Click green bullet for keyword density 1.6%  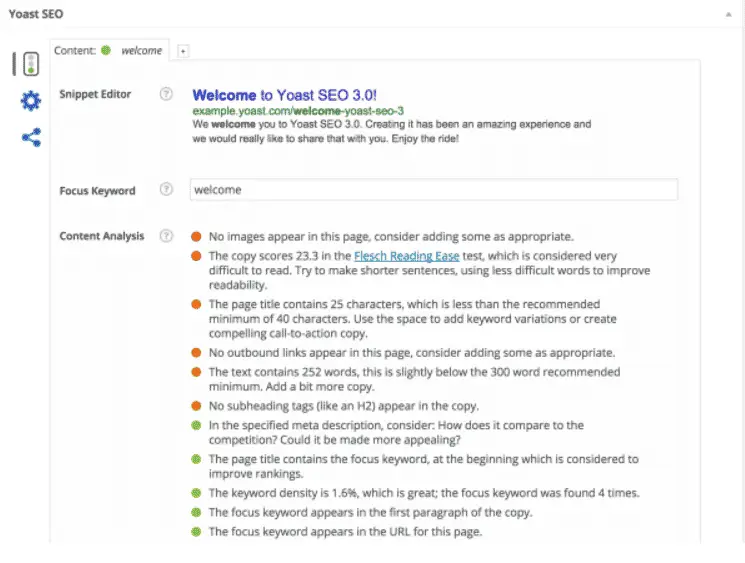[x=196, y=493]
